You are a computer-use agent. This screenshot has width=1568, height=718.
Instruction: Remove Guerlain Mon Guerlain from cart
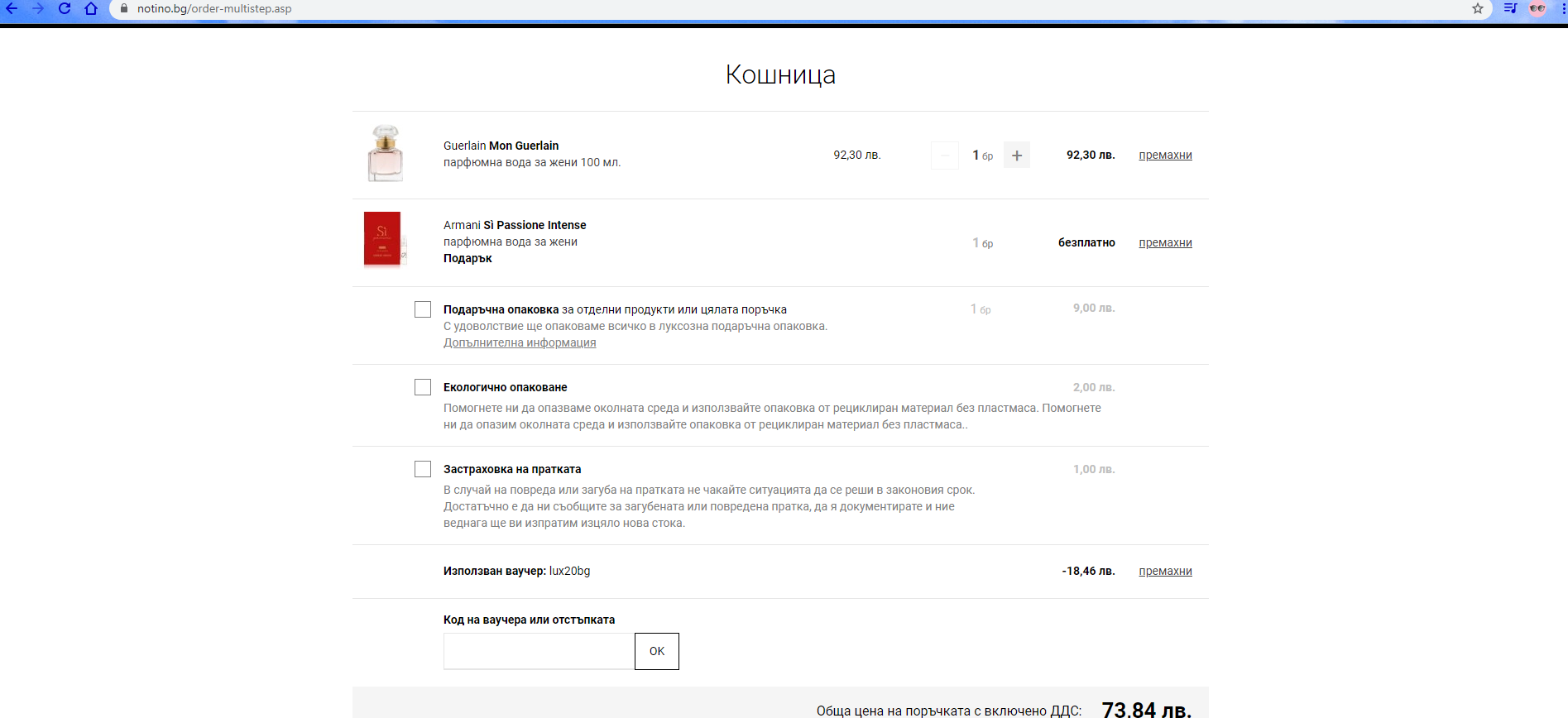point(1165,155)
